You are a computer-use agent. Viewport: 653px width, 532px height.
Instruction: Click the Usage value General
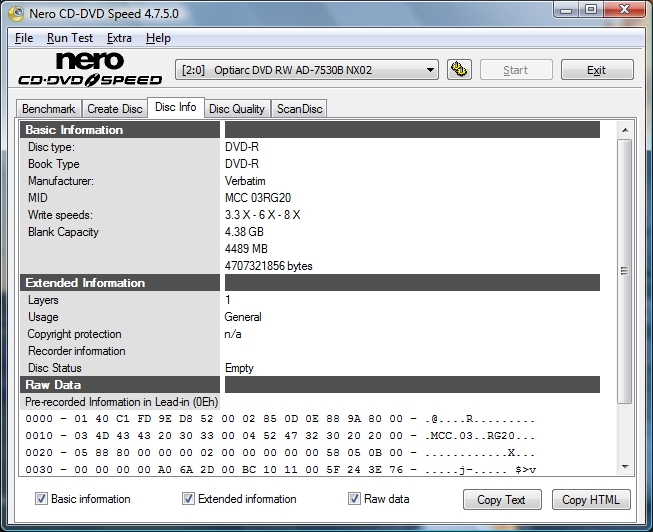243,317
